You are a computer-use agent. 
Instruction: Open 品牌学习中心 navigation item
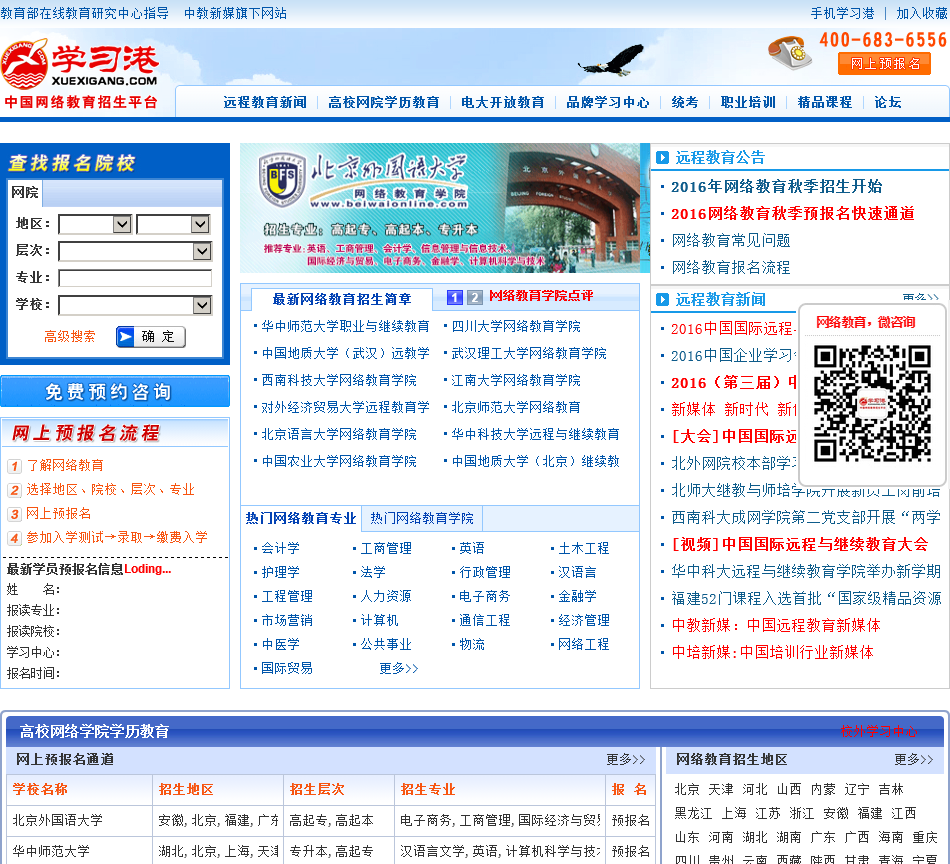pyautogui.click(x=608, y=102)
